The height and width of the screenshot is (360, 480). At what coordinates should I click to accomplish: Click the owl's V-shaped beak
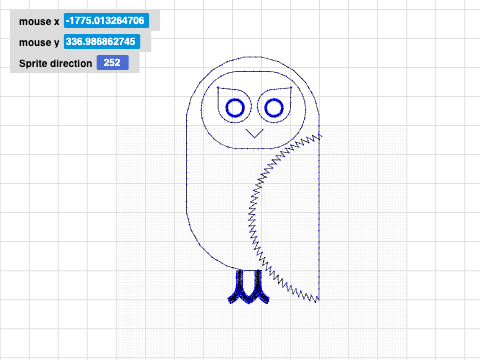[x=255, y=133]
